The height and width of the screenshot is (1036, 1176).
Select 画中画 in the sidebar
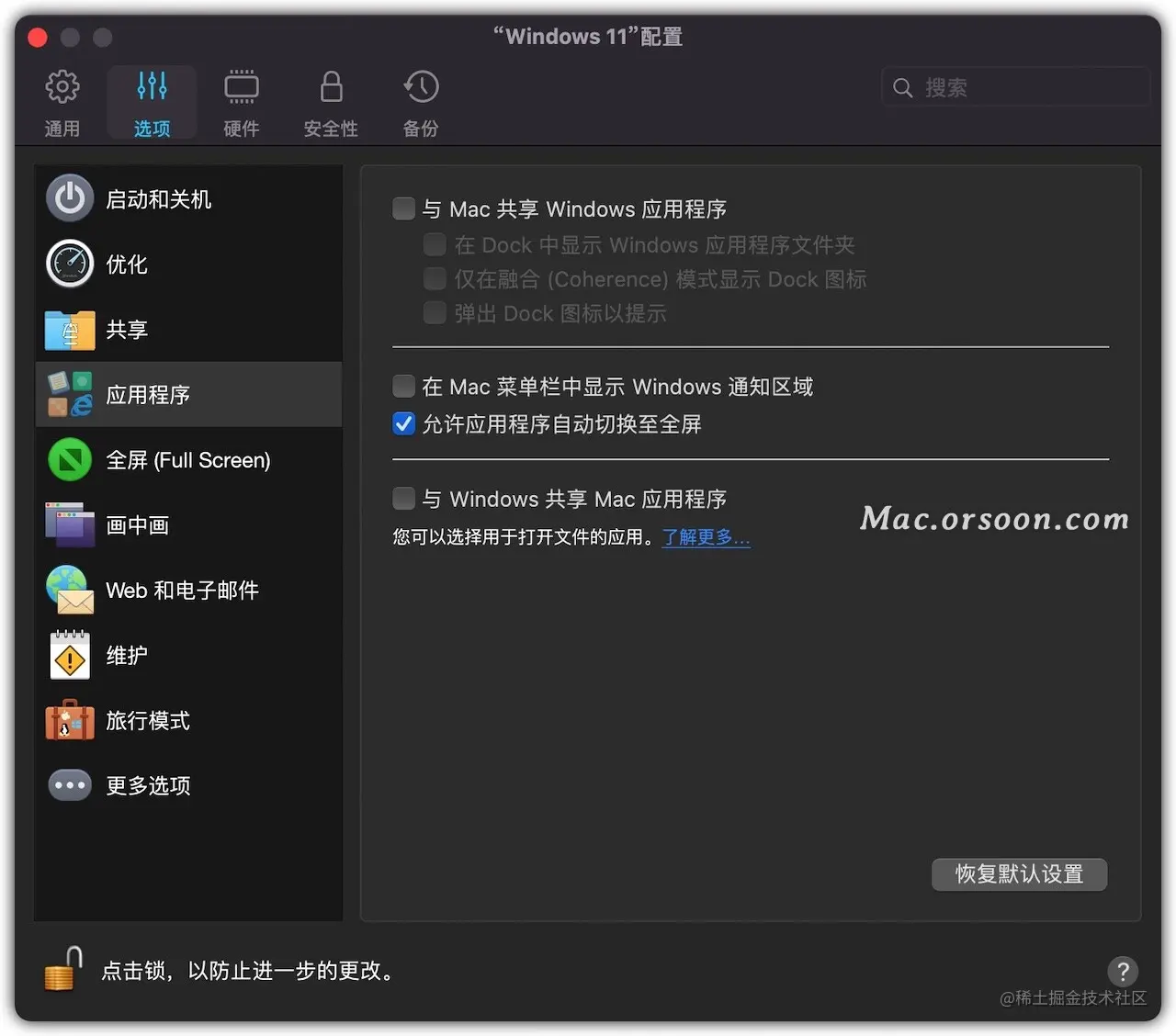pyautogui.click(x=138, y=525)
